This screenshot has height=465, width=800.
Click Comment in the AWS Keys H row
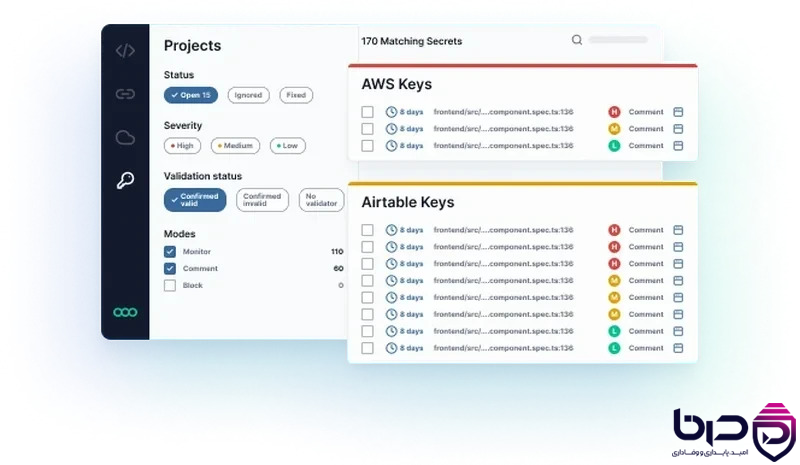[646, 112]
